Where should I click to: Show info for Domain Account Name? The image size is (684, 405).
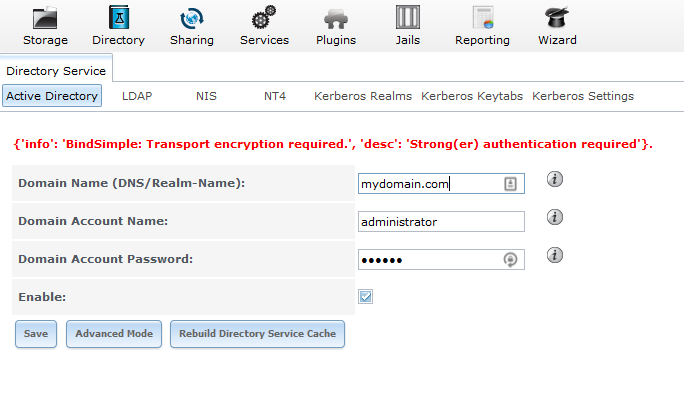[555, 217]
